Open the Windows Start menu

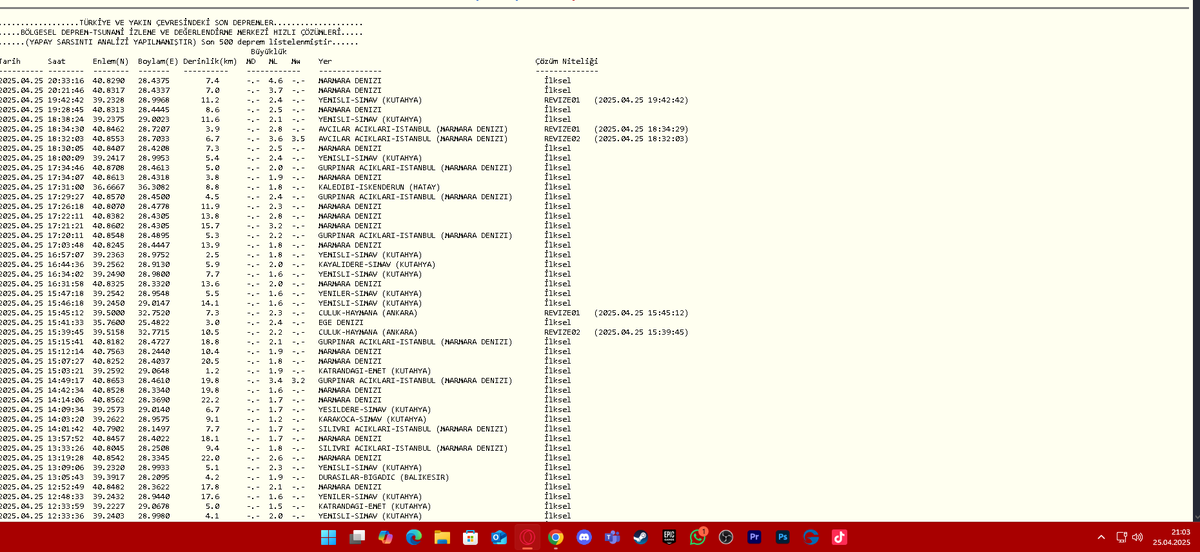coord(328,538)
